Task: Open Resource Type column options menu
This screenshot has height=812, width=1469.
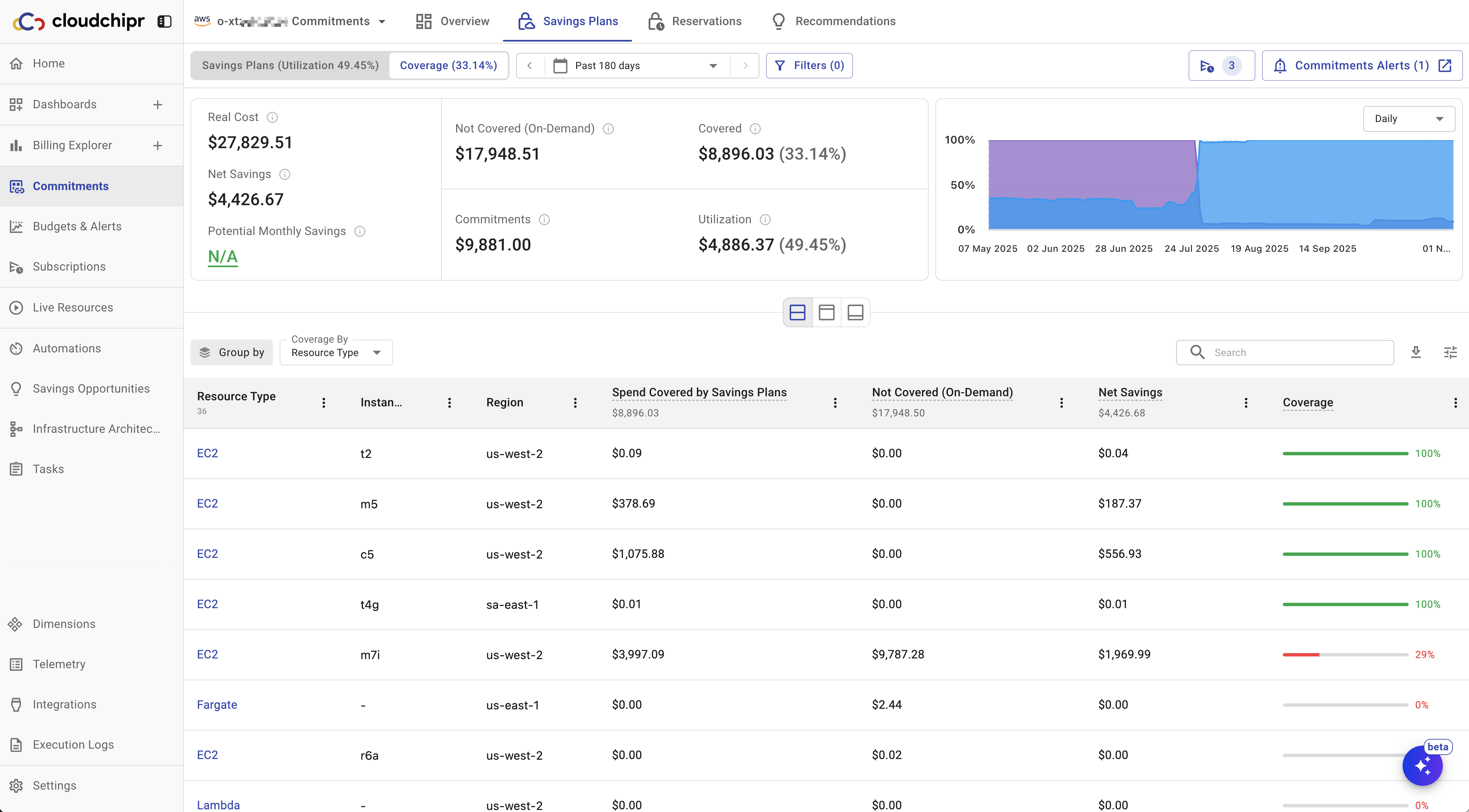Action: coord(323,403)
